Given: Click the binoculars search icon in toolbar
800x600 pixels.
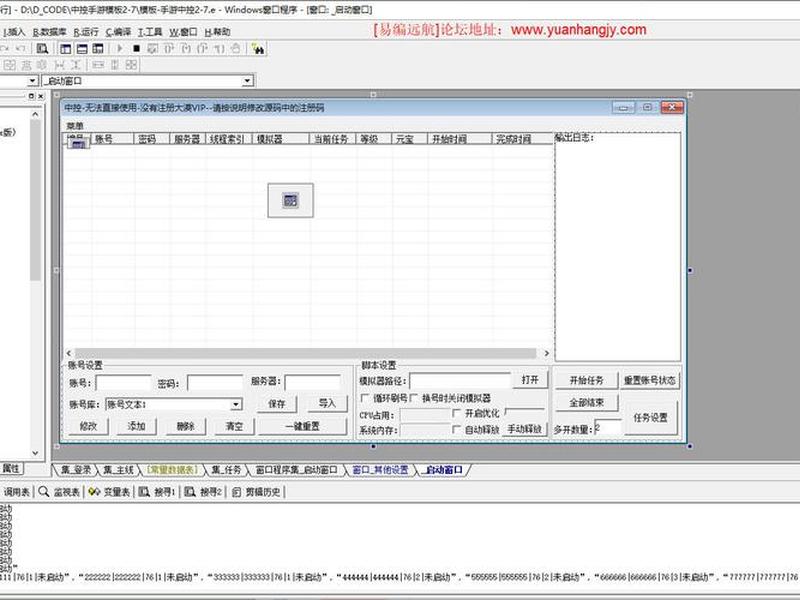Looking at the screenshot, I should click(x=258, y=49).
